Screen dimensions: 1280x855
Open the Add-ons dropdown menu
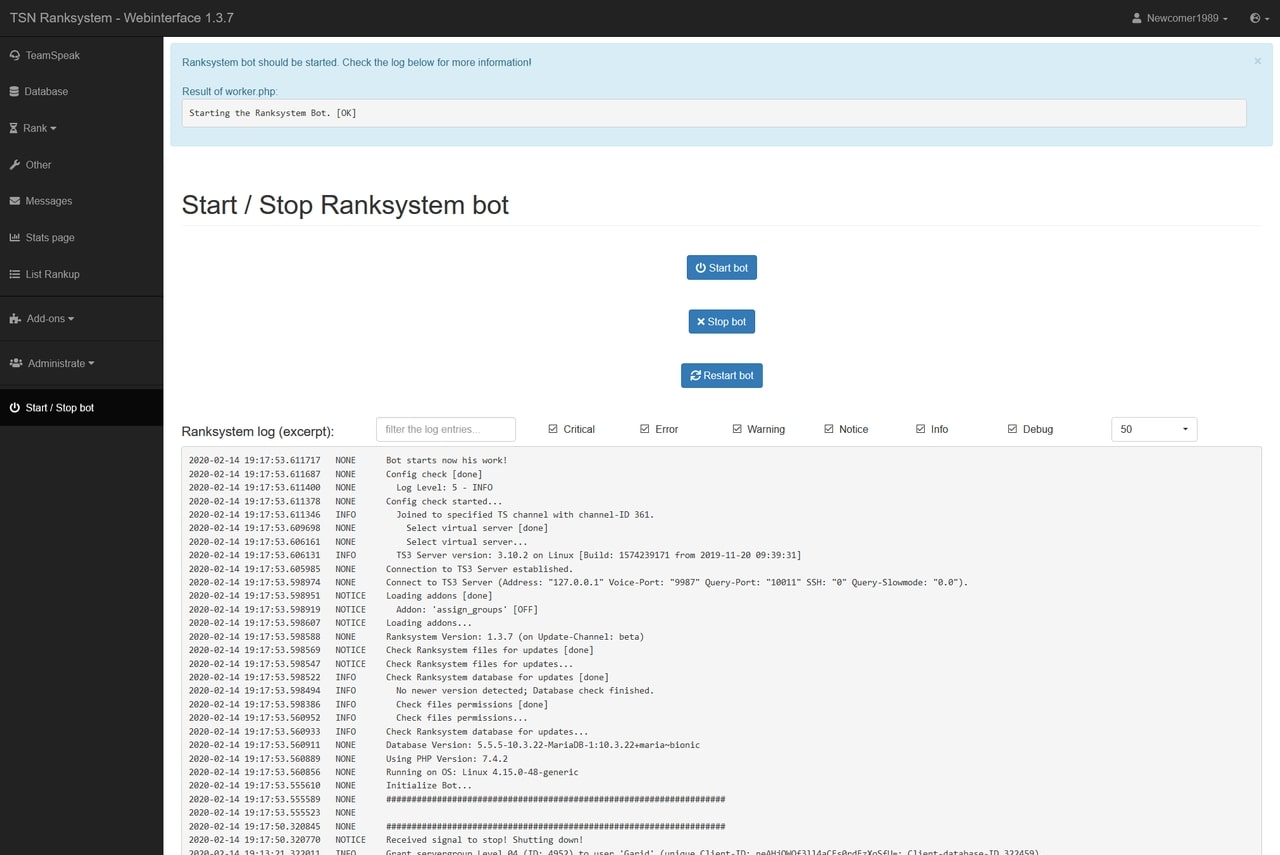(x=44, y=318)
